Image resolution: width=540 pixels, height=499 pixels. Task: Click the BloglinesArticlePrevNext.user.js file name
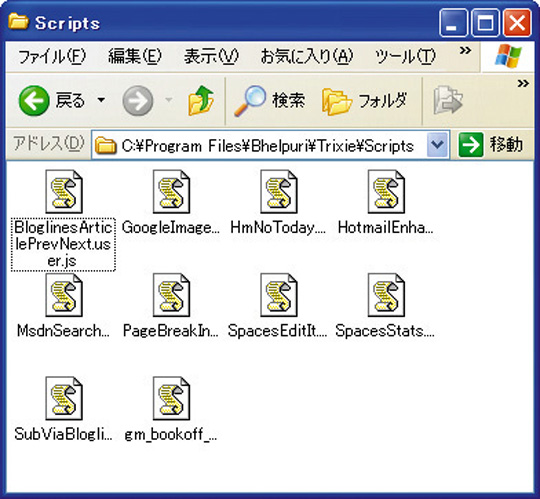pos(63,244)
